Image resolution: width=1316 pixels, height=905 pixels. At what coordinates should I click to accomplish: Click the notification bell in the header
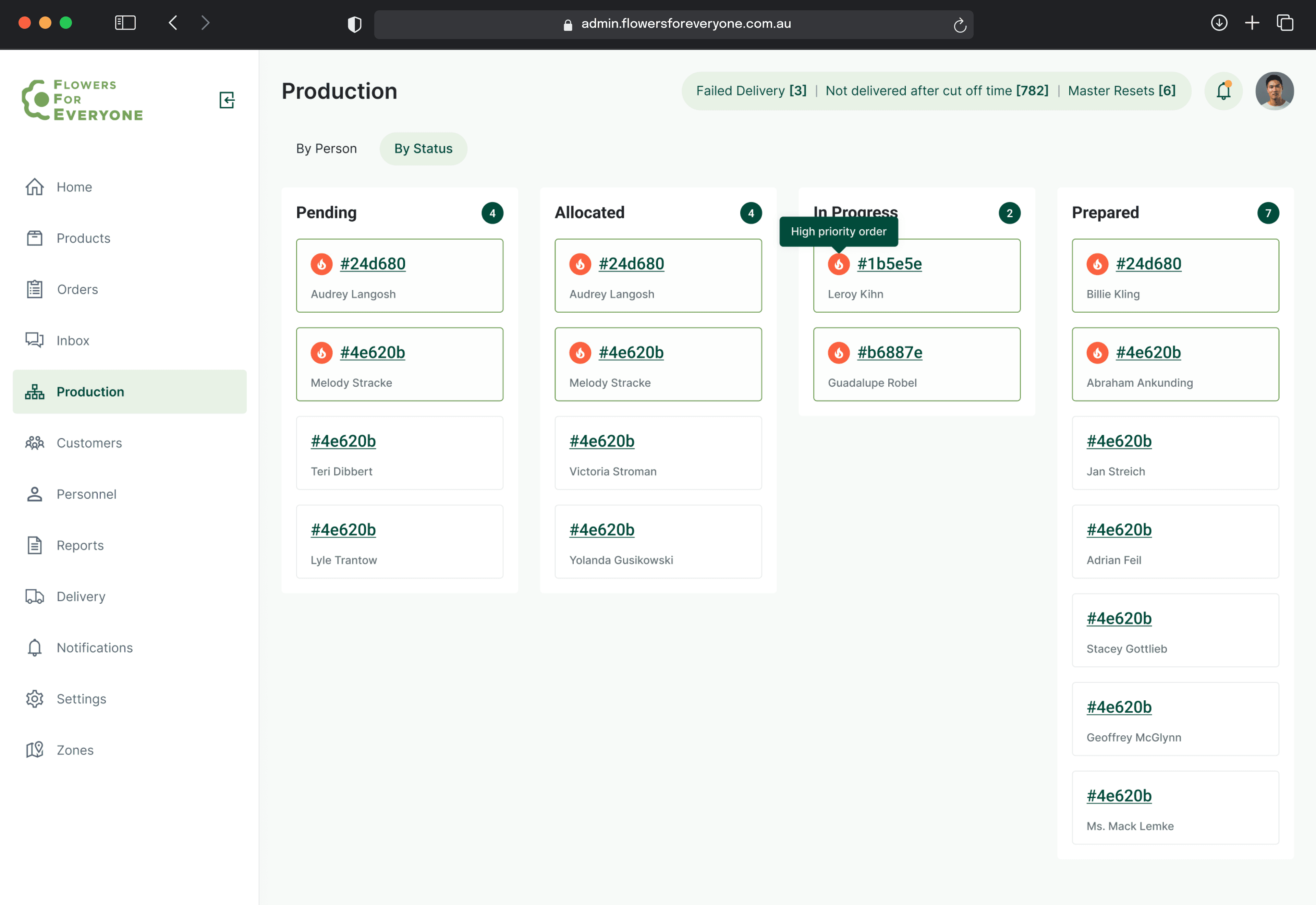tap(1223, 91)
